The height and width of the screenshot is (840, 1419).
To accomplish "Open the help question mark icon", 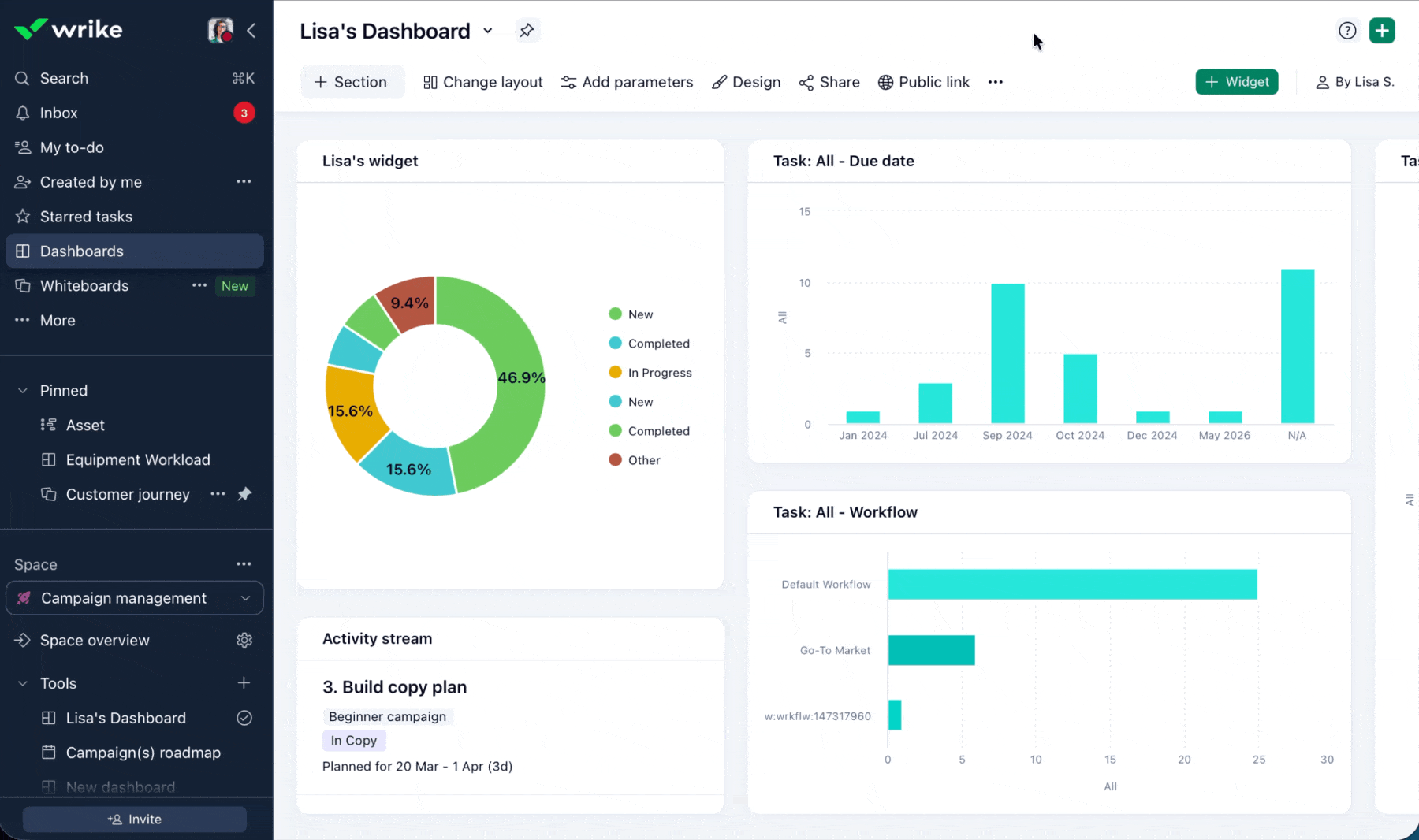I will coord(1347,31).
